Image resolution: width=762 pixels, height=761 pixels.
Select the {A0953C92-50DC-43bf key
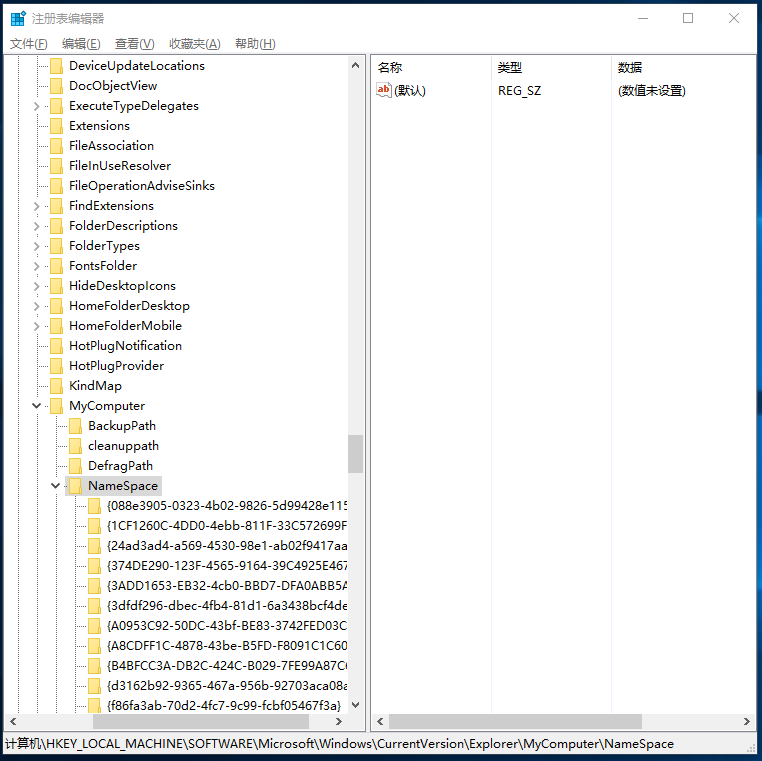tap(227, 625)
